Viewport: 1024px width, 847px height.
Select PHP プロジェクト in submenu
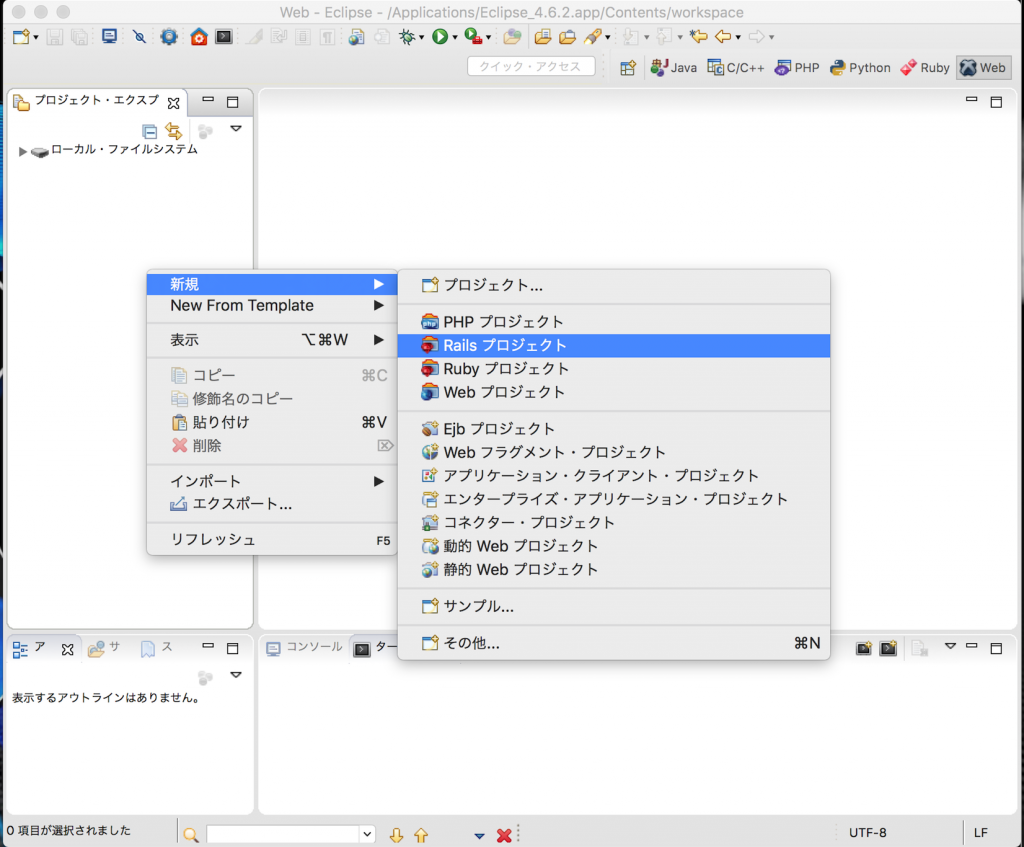coord(613,322)
